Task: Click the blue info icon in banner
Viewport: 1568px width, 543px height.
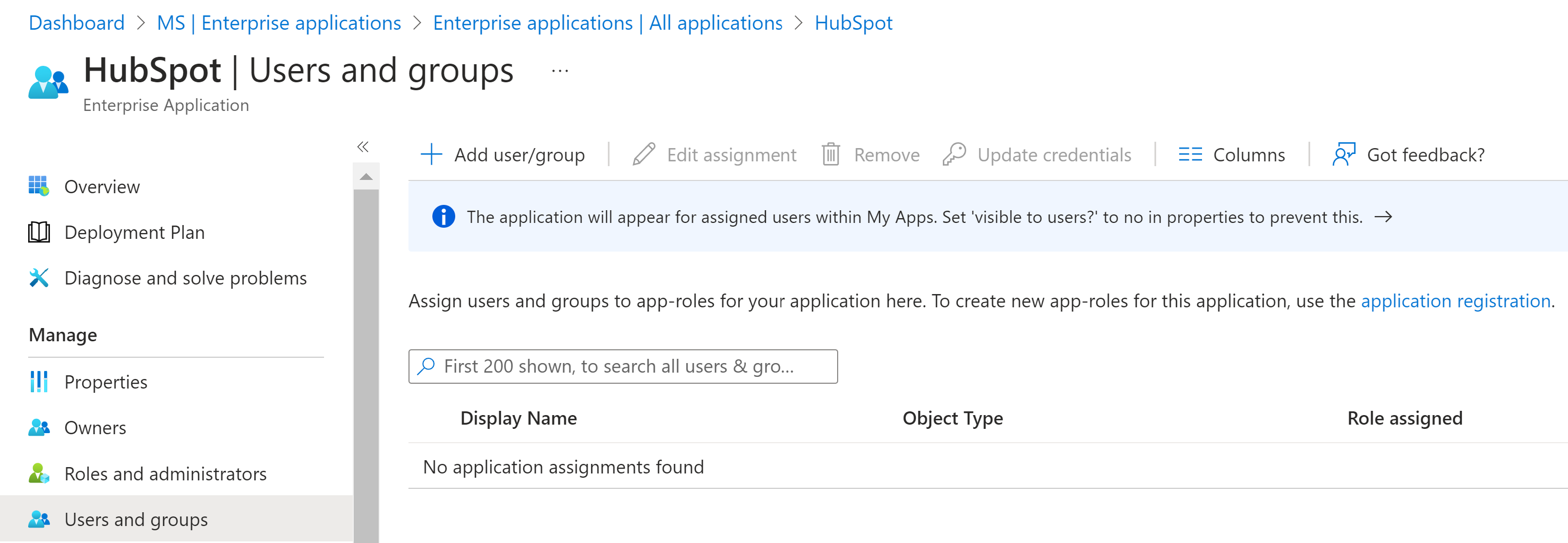Action: point(443,217)
